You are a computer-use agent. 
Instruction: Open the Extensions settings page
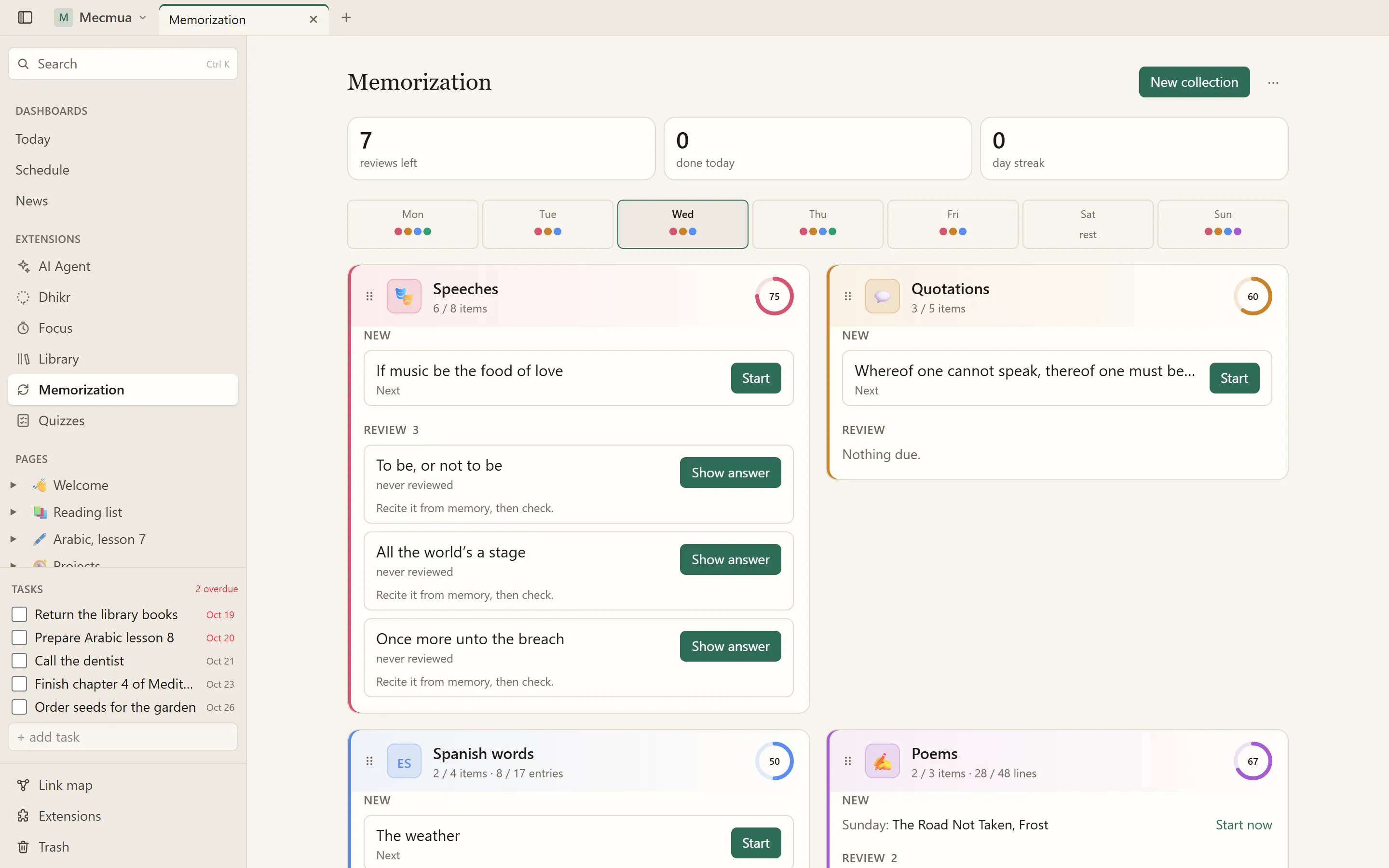click(123, 816)
